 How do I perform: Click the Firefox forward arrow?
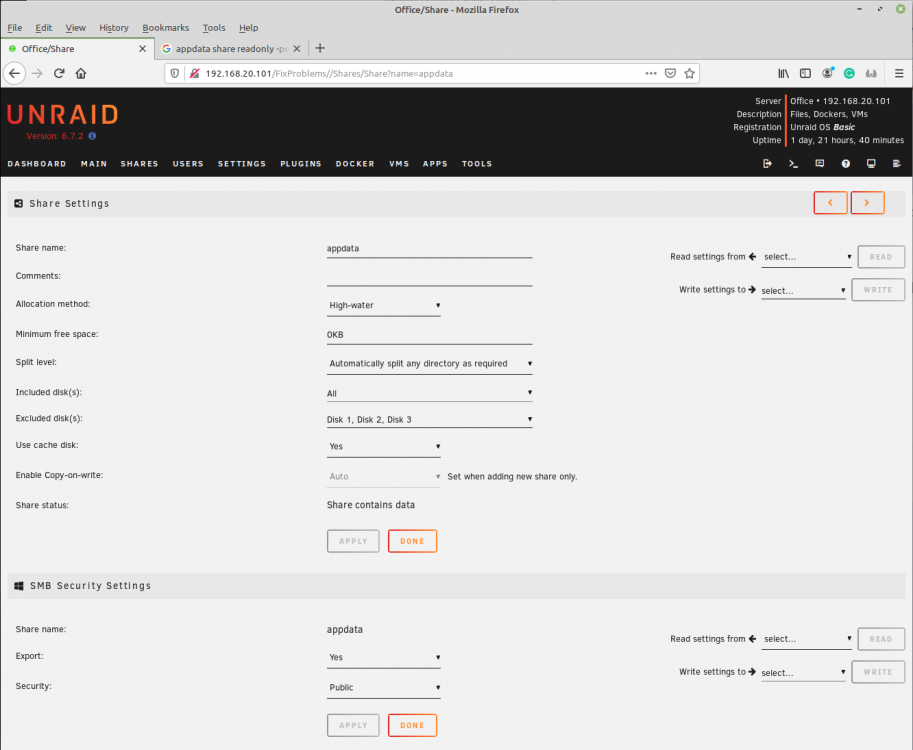[x=37, y=73]
